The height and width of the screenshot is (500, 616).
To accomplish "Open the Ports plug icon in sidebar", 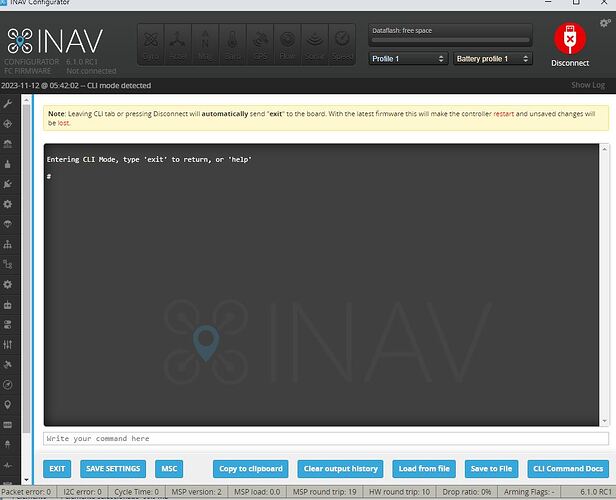I will click(x=7, y=184).
